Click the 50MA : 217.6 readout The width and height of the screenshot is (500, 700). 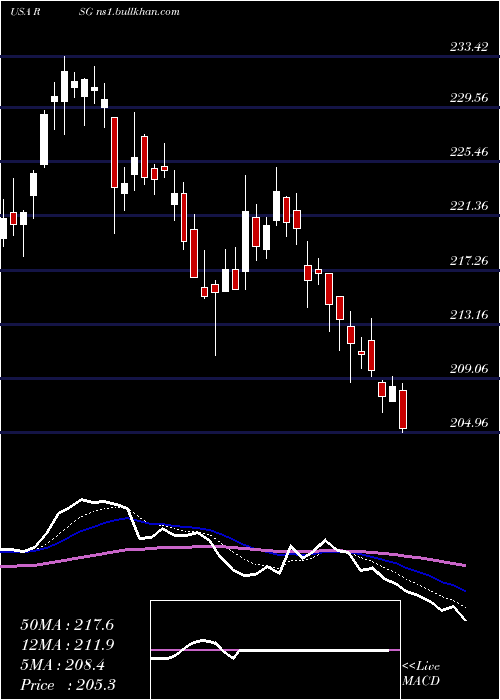click(67, 625)
